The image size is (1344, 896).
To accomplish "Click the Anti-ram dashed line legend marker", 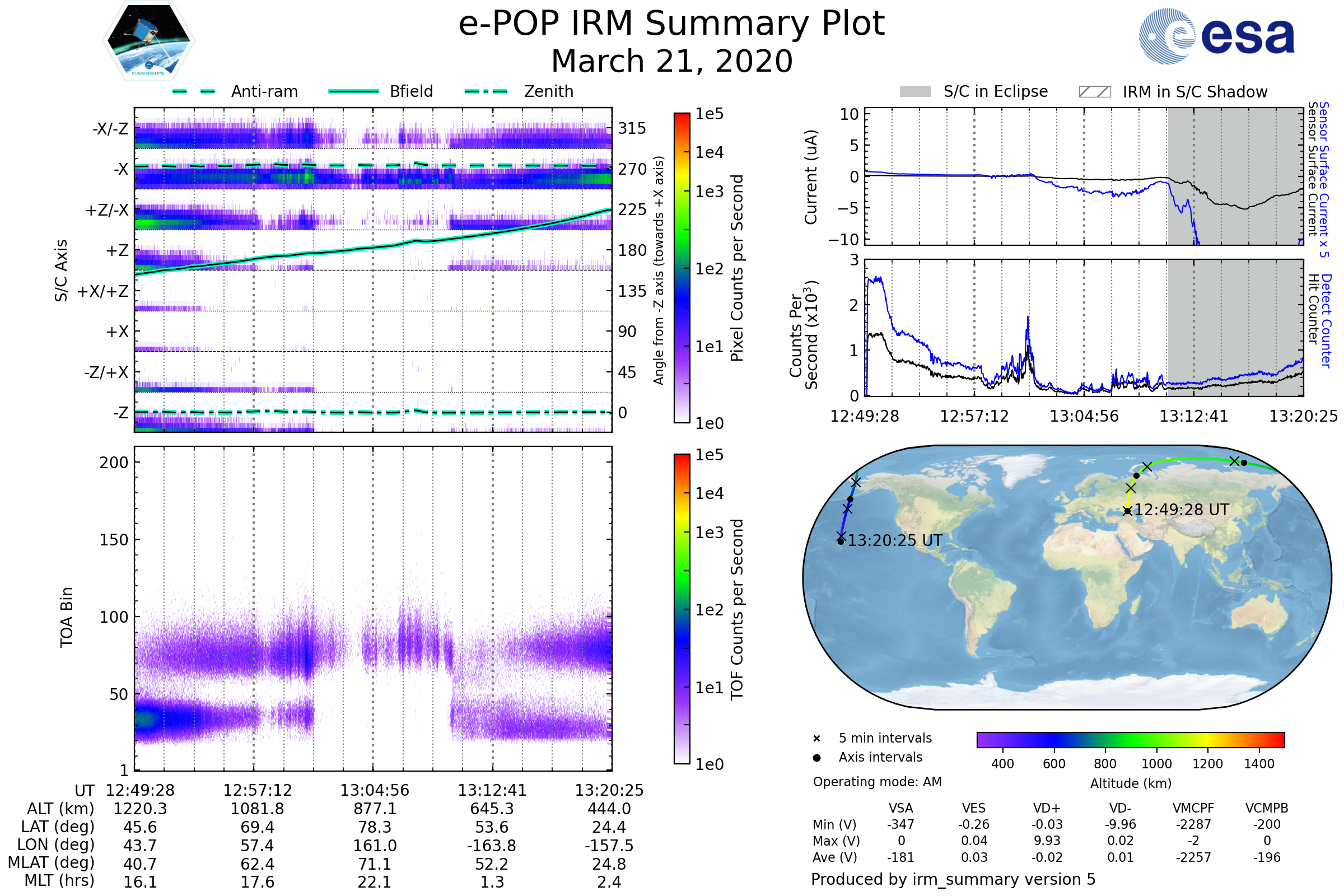I will pos(194,91).
